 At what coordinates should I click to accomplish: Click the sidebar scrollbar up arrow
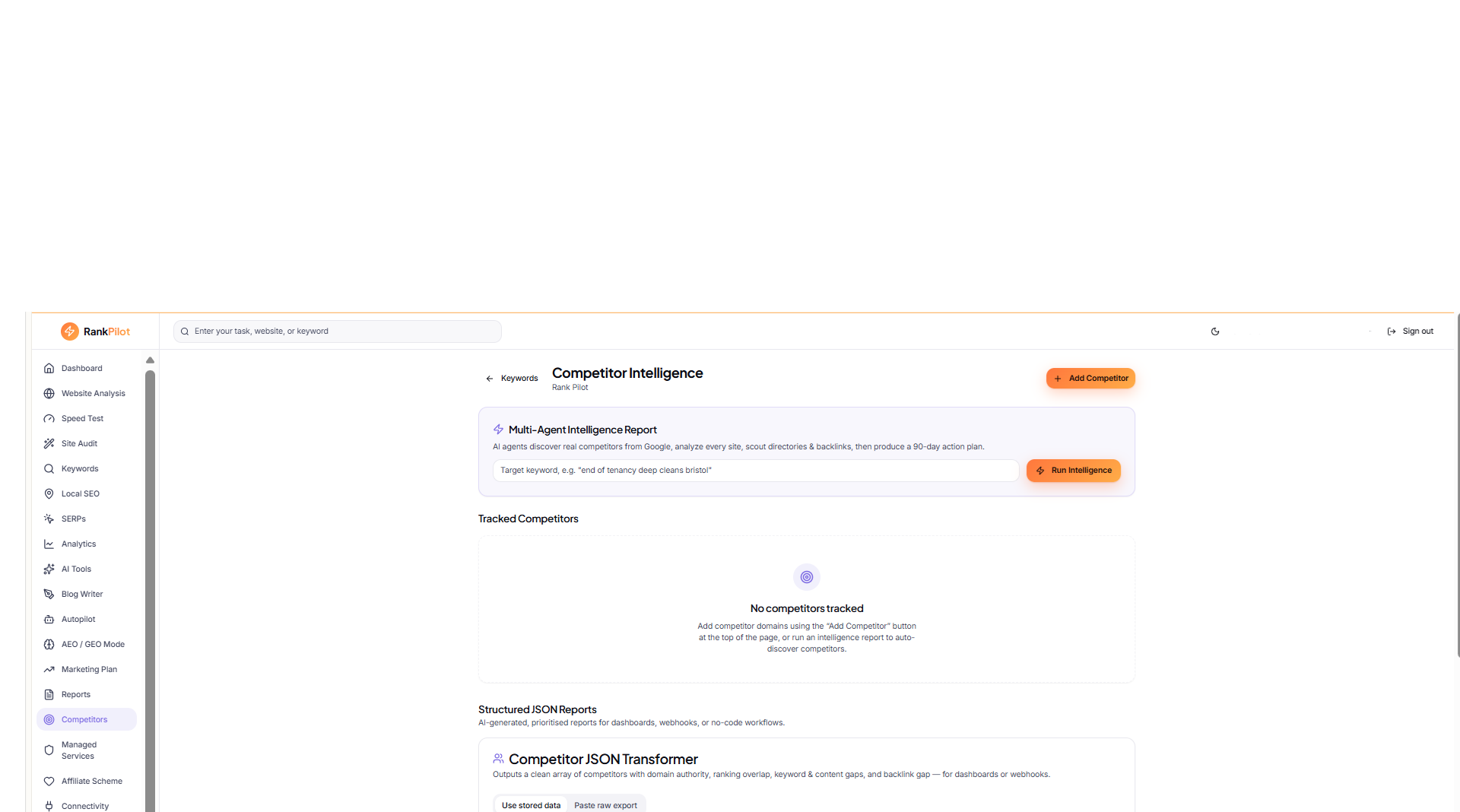tap(150, 360)
